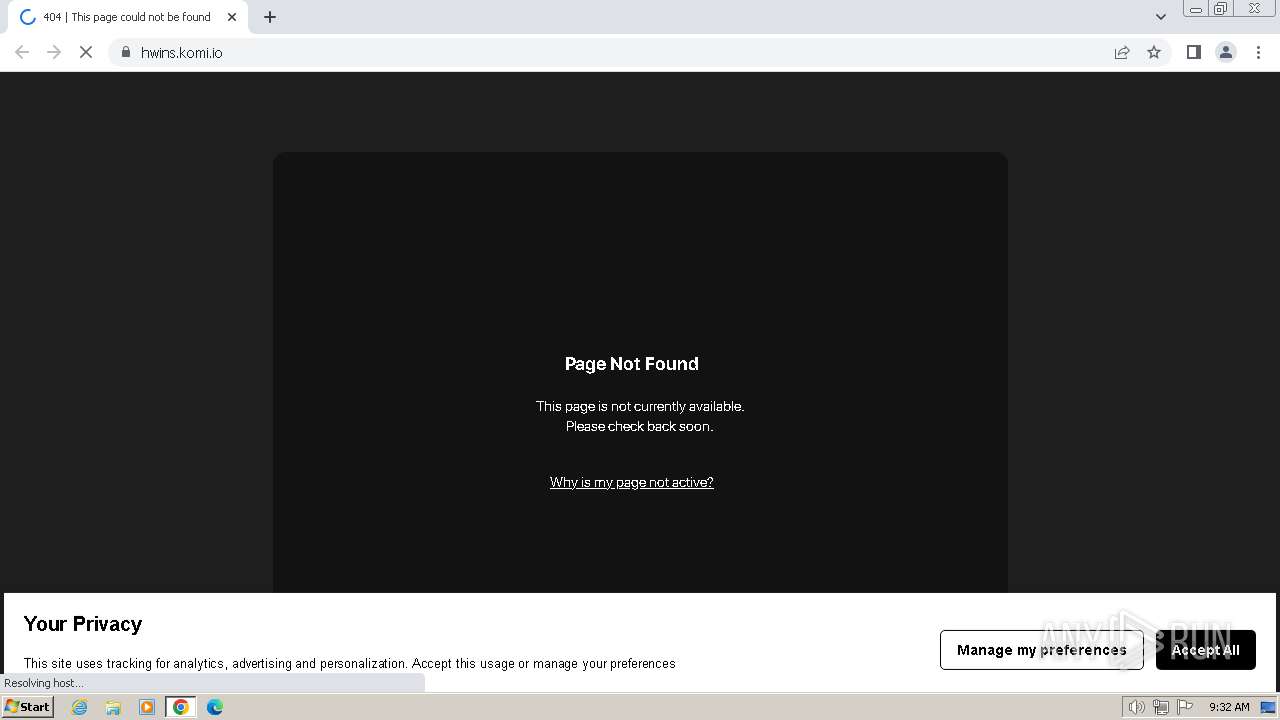This screenshot has width=1280, height=720.
Task: Open the Chrome profile avatar
Action: pos(1226,52)
